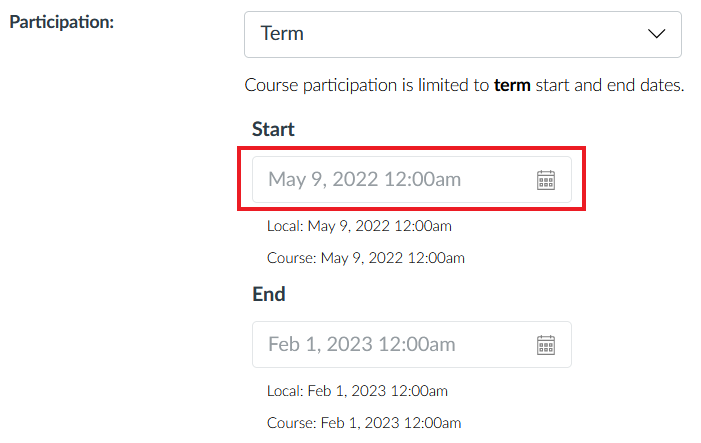The image size is (701, 443).
Task: Click the Start heading
Action: (273, 129)
